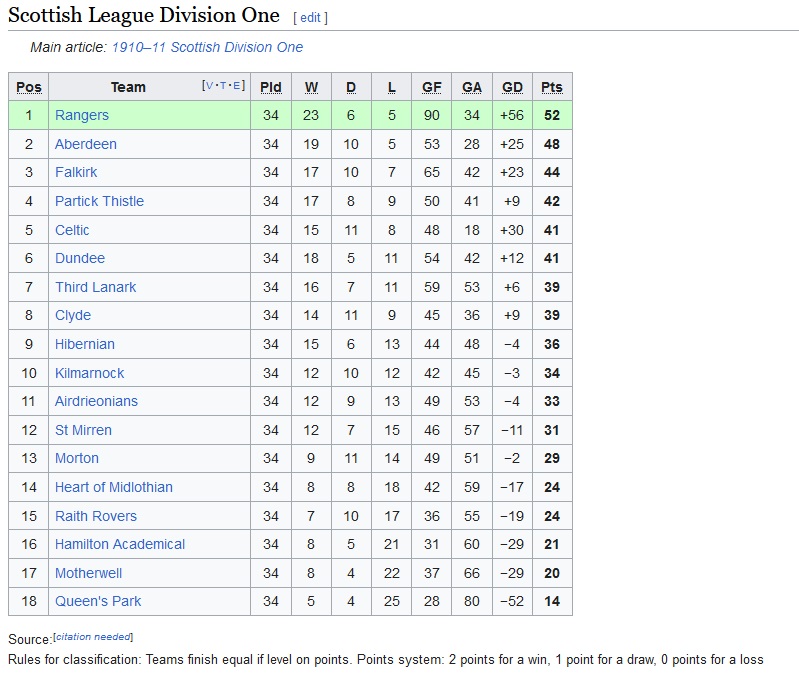Click the T (talk) template link
799x678 pixels.
pyautogui.click(x=222, y=86)
